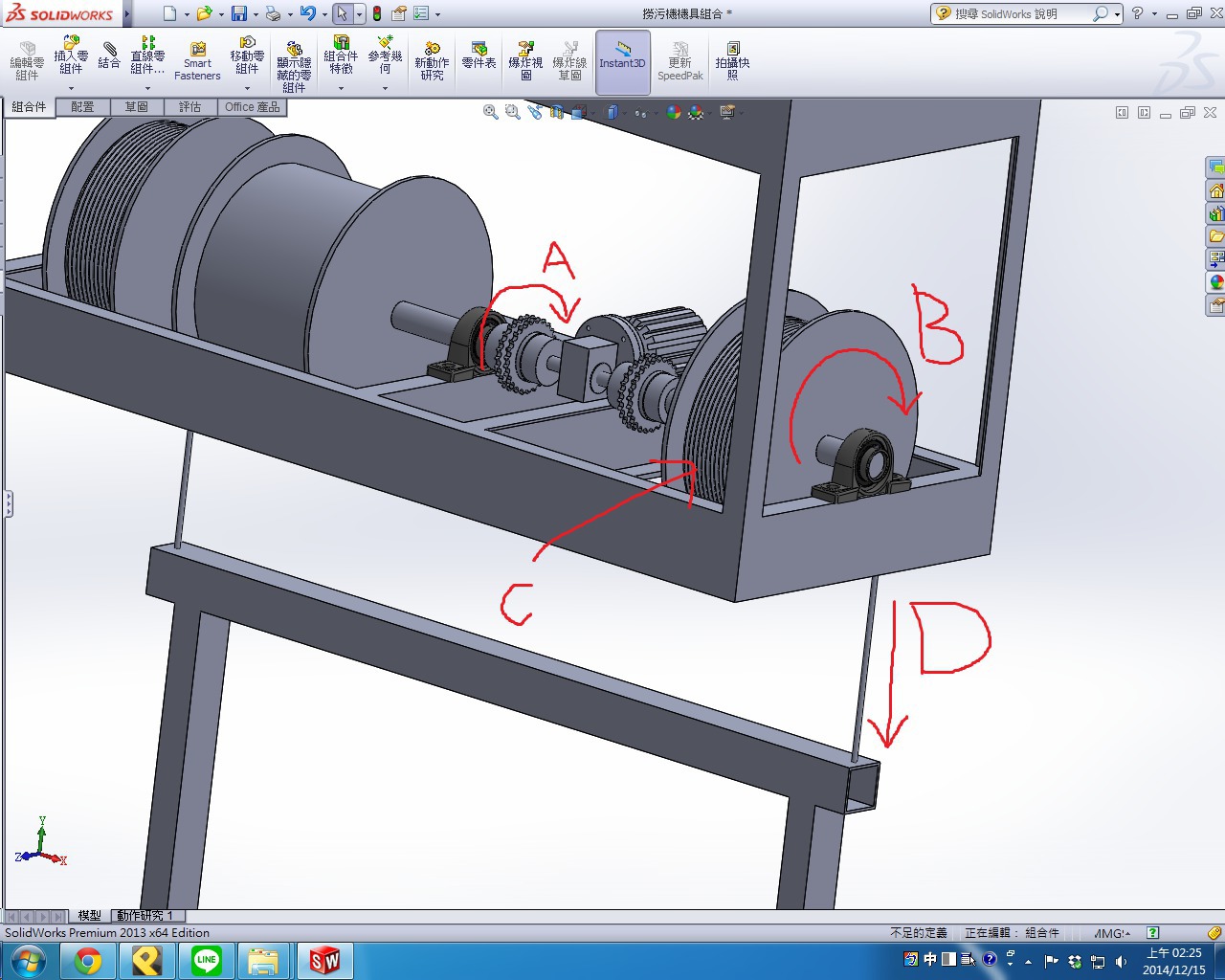Open the 動作研究 1 bottom tab

[145, 916]
